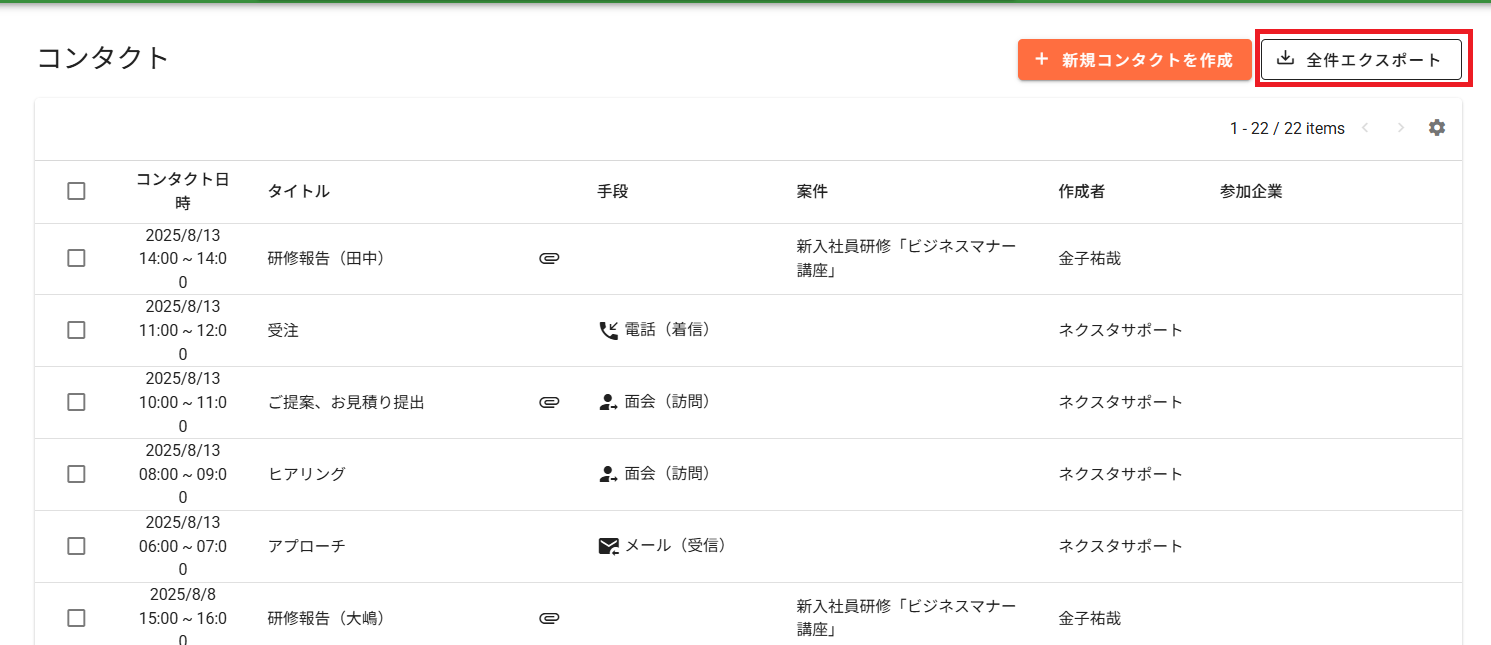Screen dimensions: 1491x645
Task: Click the table settings gear icon
Action: (1436, 128)
